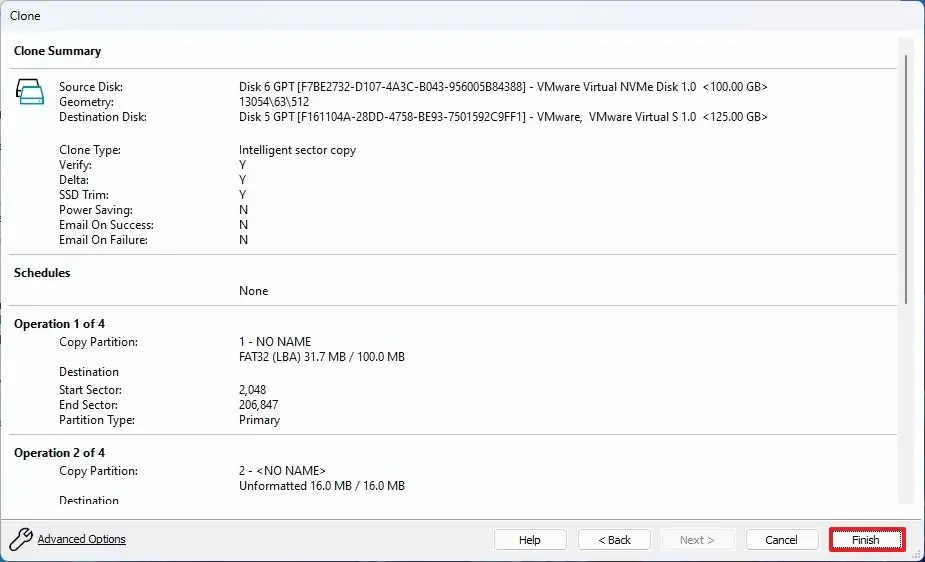Select the Clone Summary heading
This screenshot has width=925, height=562.
point(57,51)
